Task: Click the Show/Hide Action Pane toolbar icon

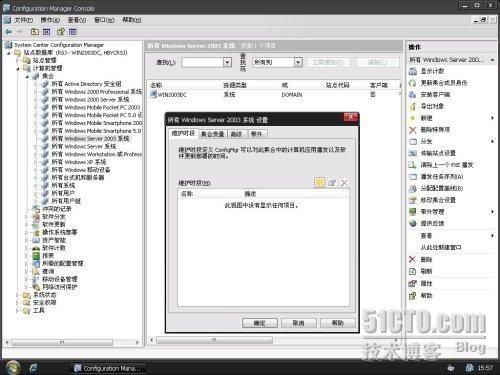Action: click(73, 32)
